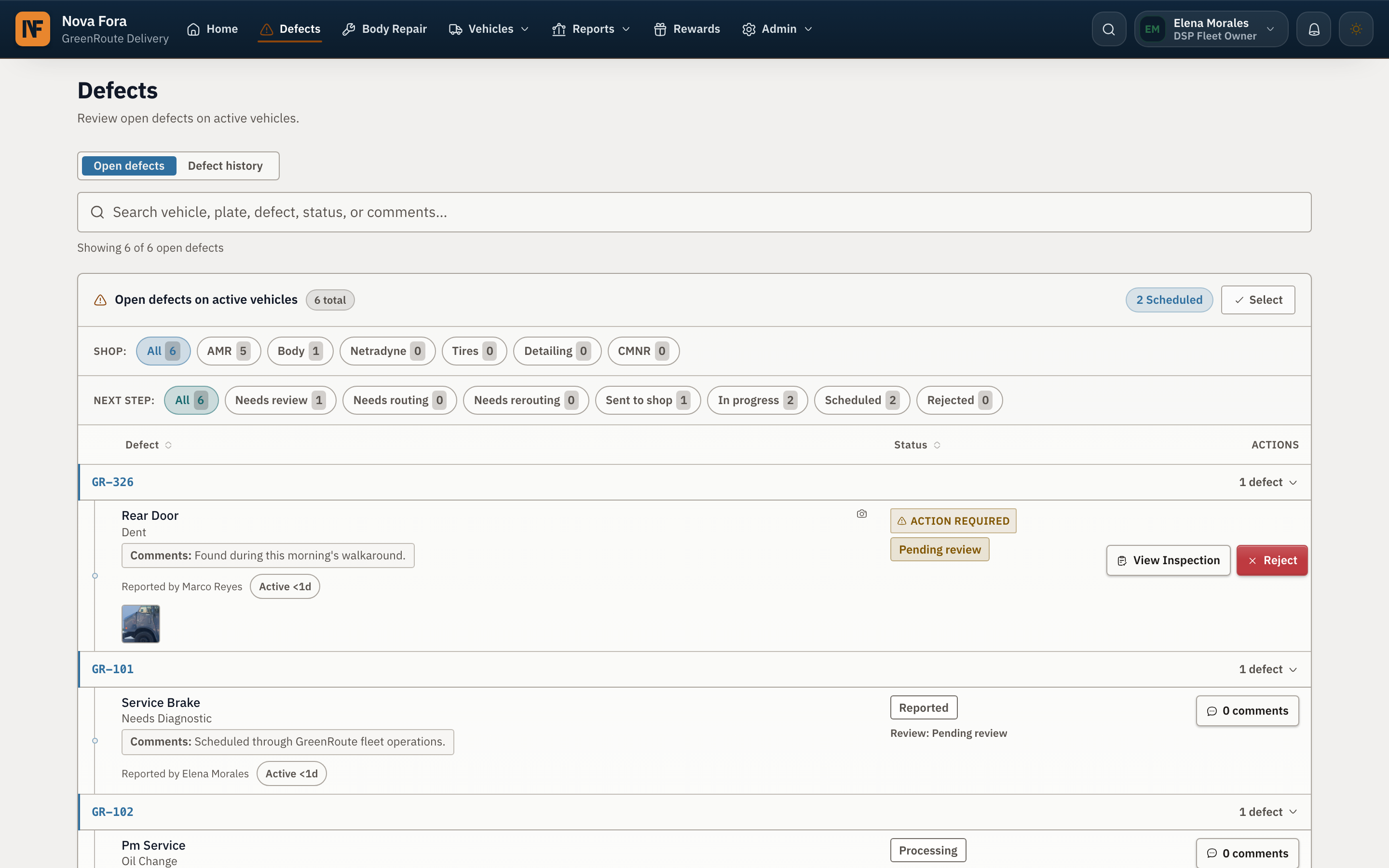Image resolution: width=1389 pixels, height=868 pixels.
Task: Open the notifications bell
Action: pyautogui.click(x=1314, y=29)
